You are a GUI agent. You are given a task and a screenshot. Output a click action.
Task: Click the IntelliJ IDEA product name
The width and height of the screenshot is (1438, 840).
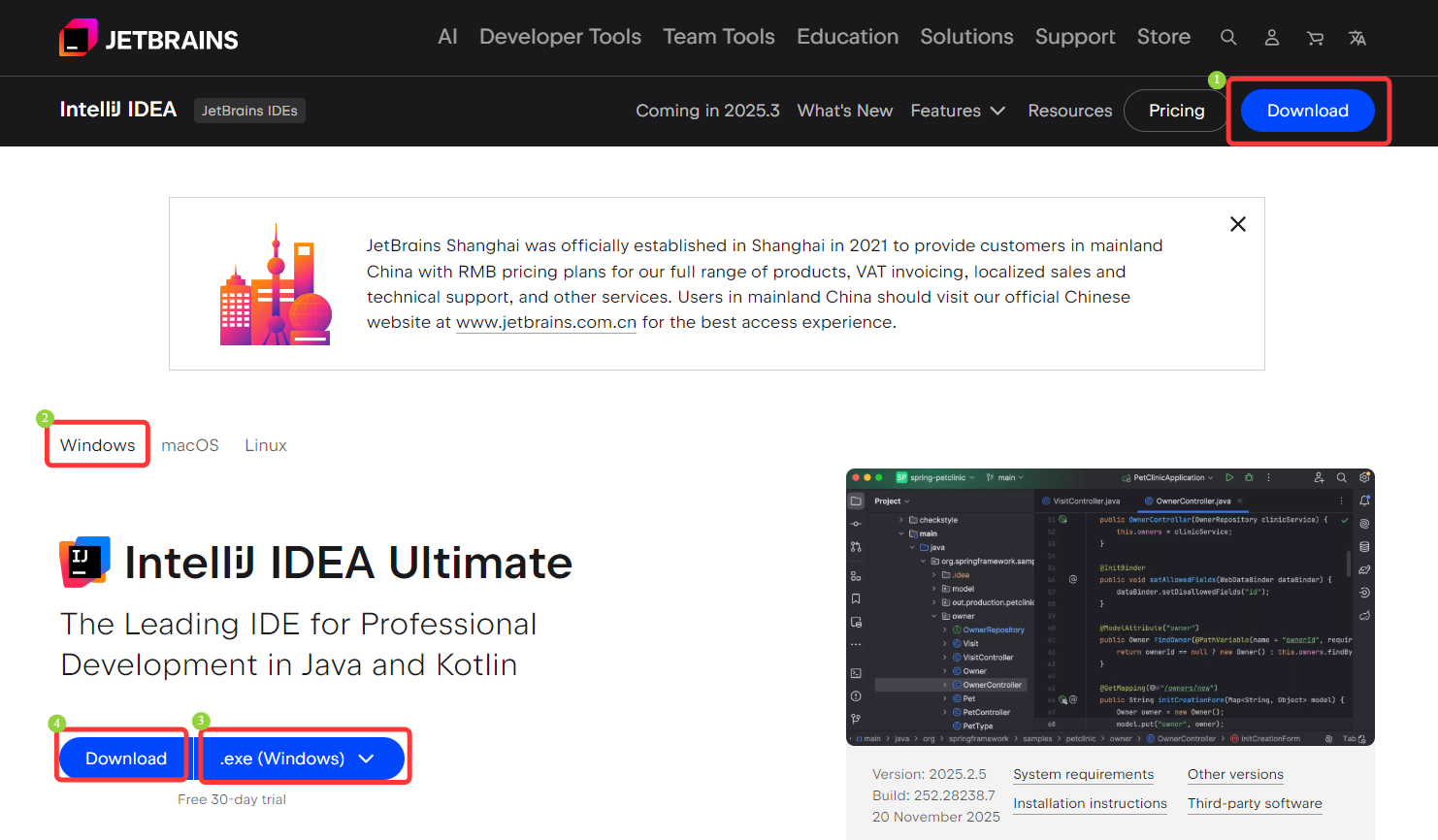[x=118, y=110]
